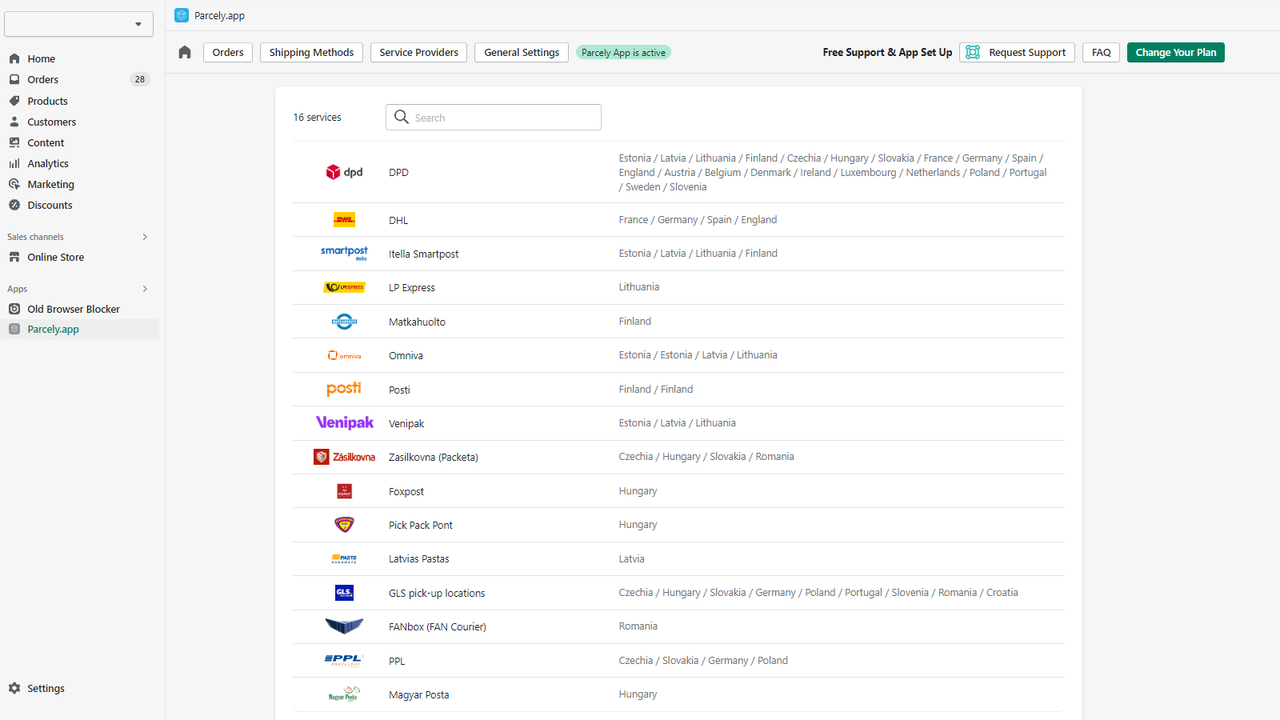Click the Parcely home icon in toolbar

coord(185,53)
